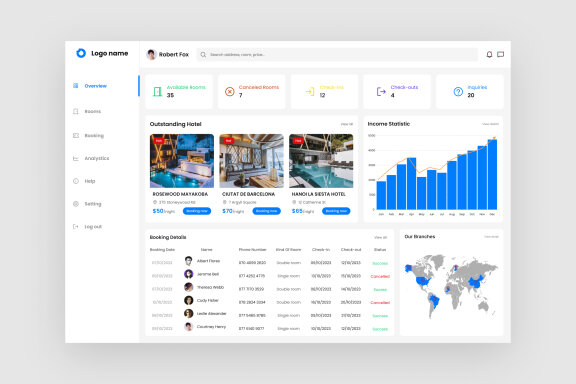Click Courtney Henry's avatar in booking table
Image resolution: width=576 pixels, height=384 pixels.
tap(188, 327)
